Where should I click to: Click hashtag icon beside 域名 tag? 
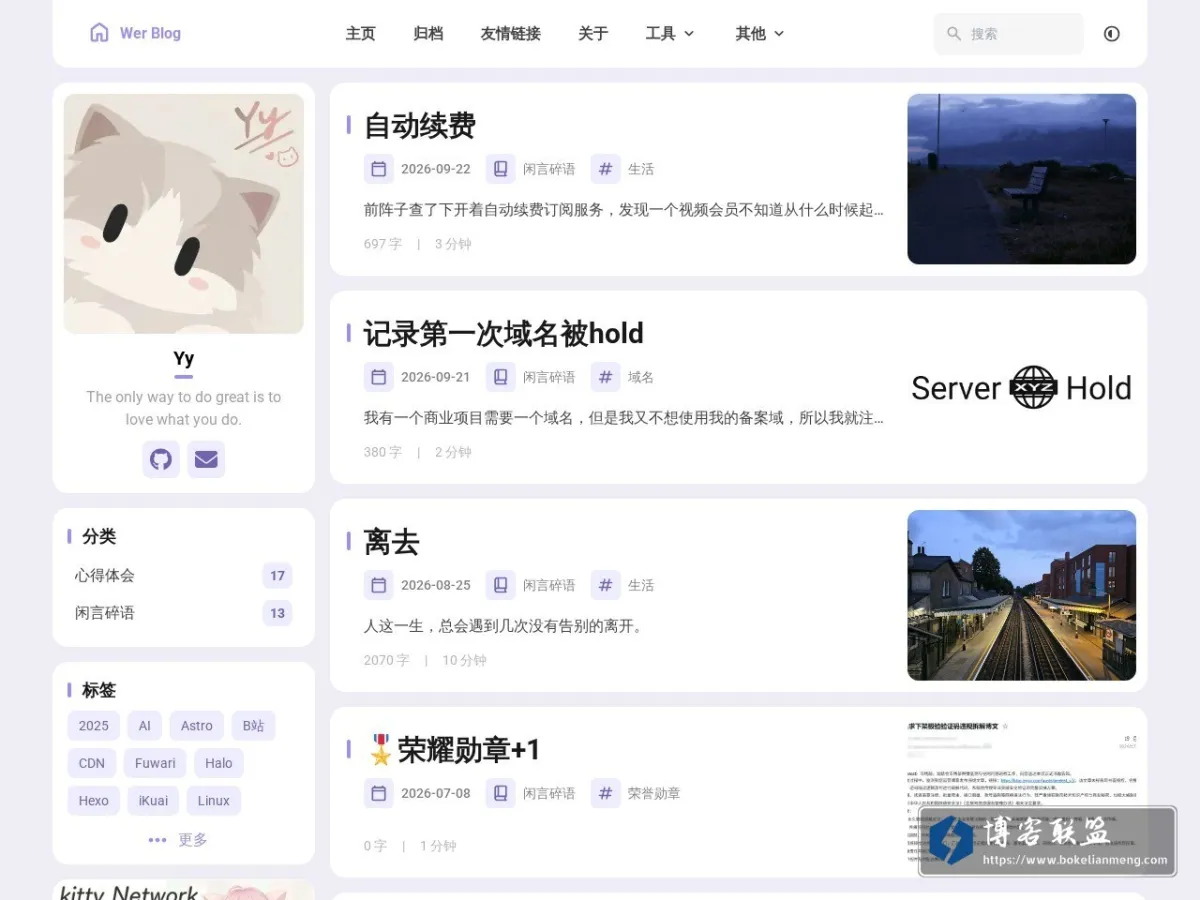[x=605, y=377]
